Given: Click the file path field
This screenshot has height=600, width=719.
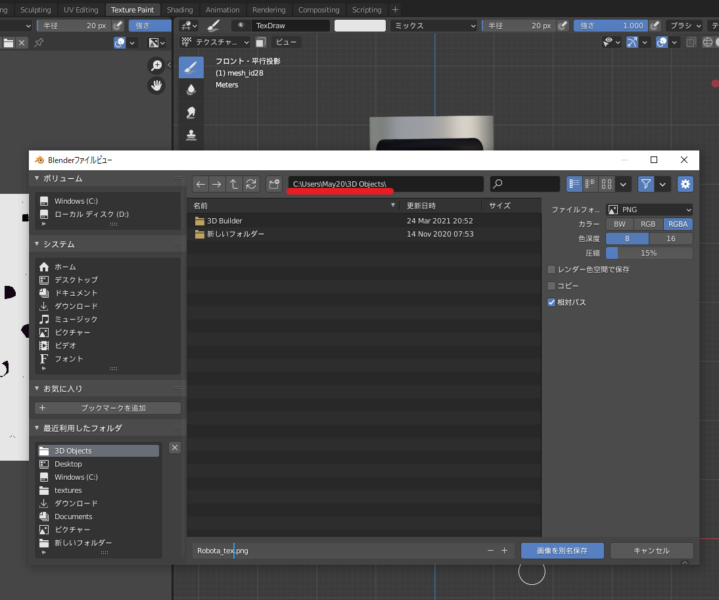Looking at the screenshot, I should pos(386,184).
